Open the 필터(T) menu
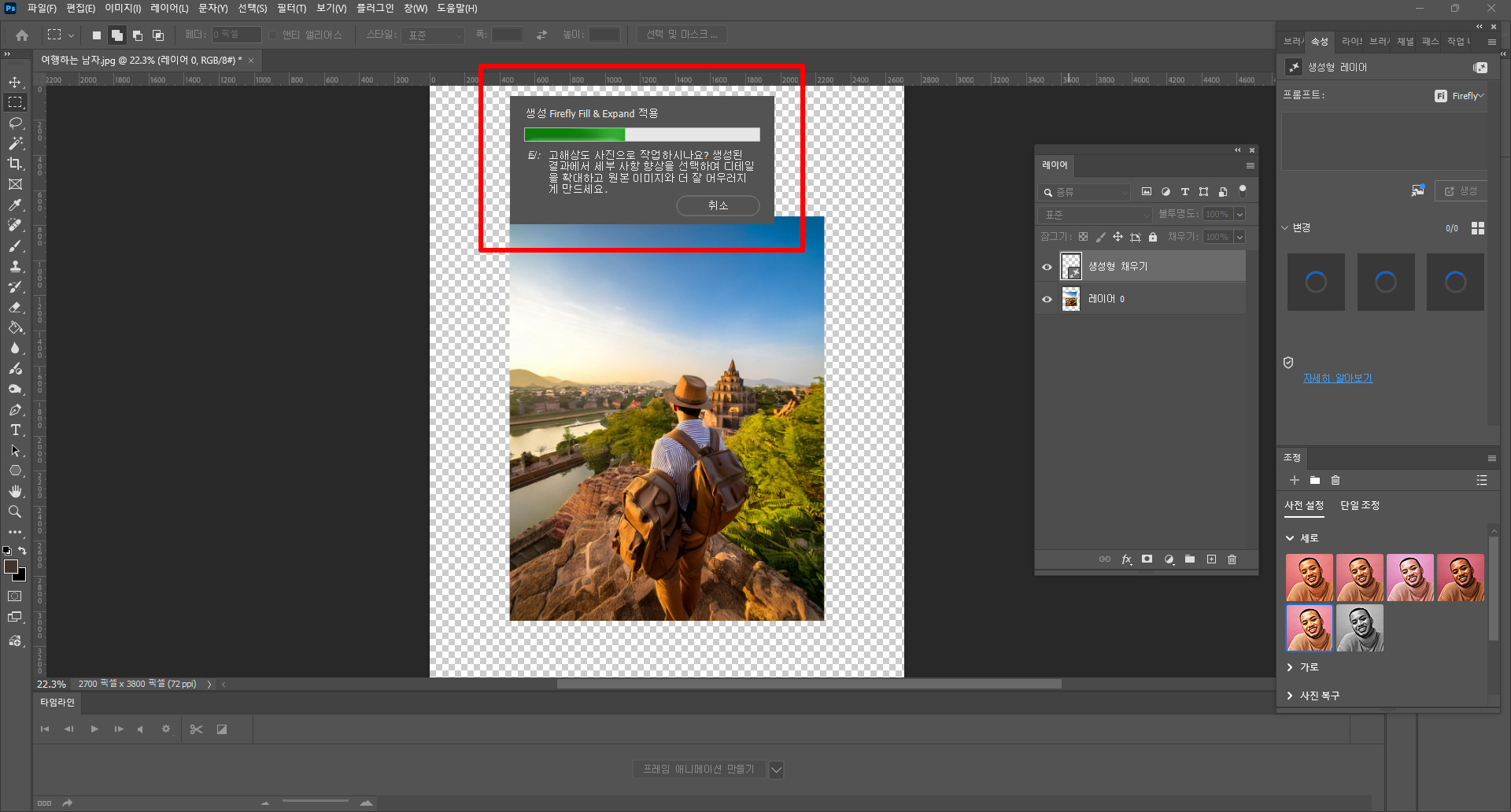Image resolution: width=1511 pixels, height=812 pixels. [291, 9]
